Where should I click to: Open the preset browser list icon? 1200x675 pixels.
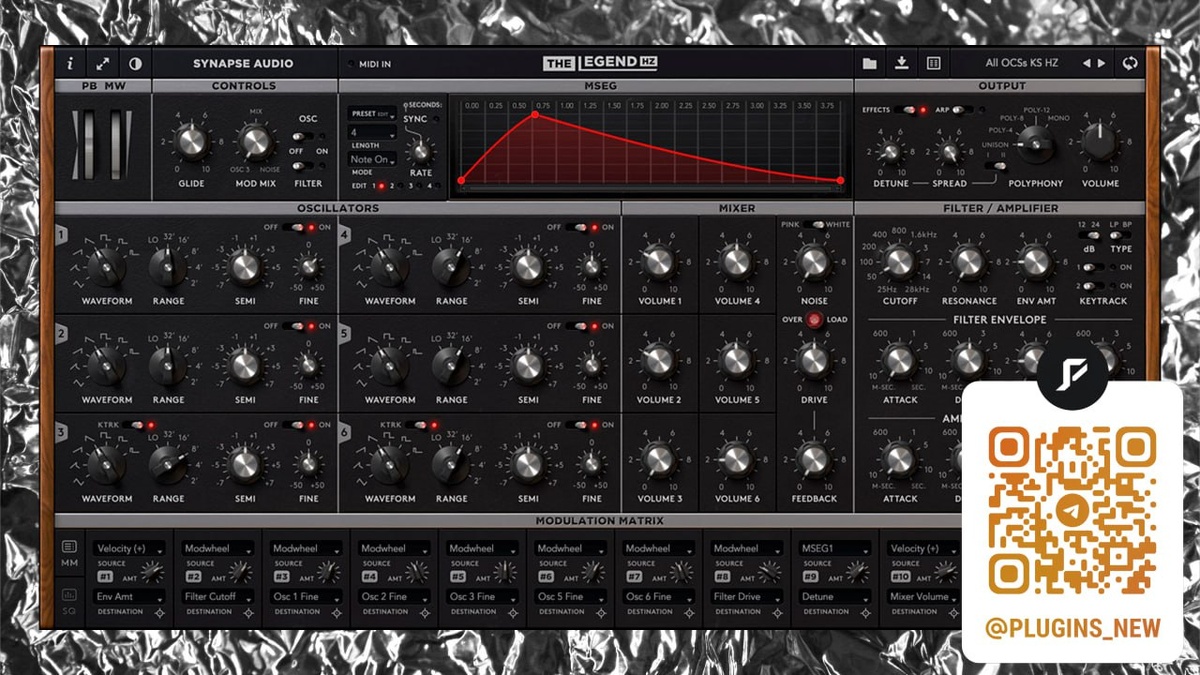pyautogui.click(x=934, y=63)
